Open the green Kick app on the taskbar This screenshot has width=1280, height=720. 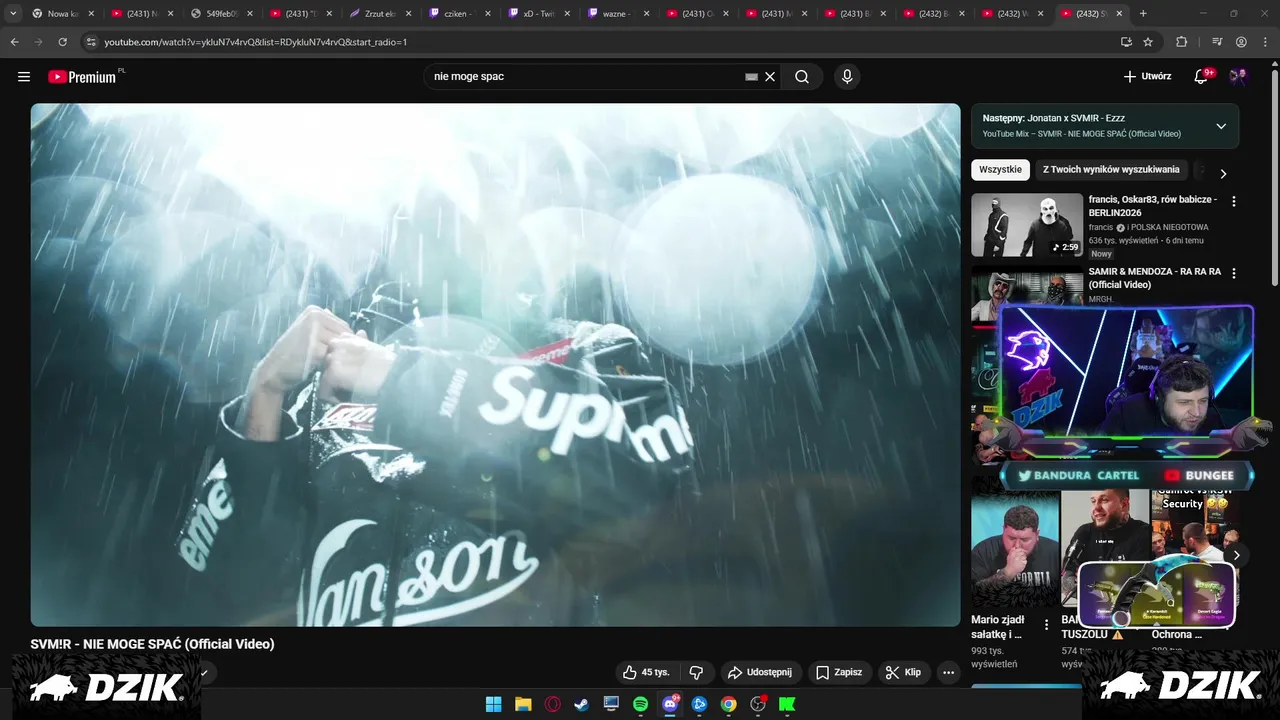(x=787, y=704)
